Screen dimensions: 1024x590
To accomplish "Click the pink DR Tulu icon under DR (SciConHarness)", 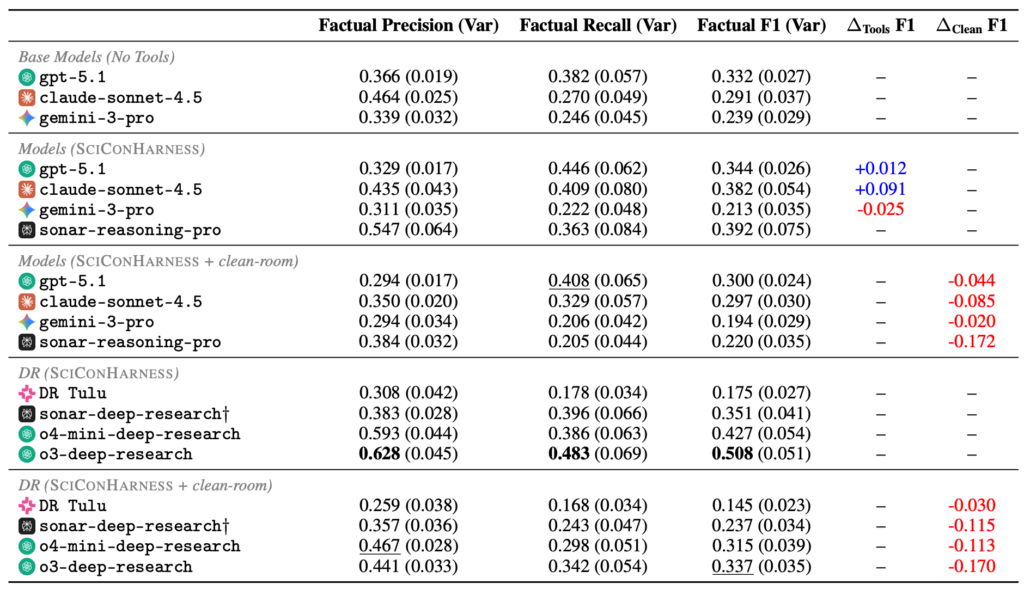I will coord(27,393).
